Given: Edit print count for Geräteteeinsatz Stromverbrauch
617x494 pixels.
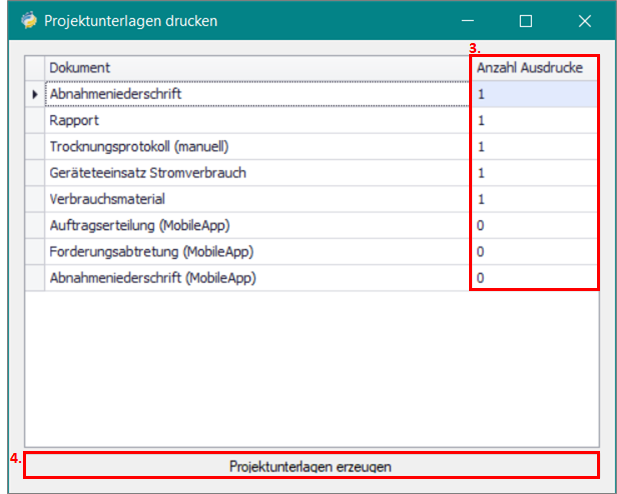Looking at the screenshot, I should pyautogui.click(x=534, y=173).
